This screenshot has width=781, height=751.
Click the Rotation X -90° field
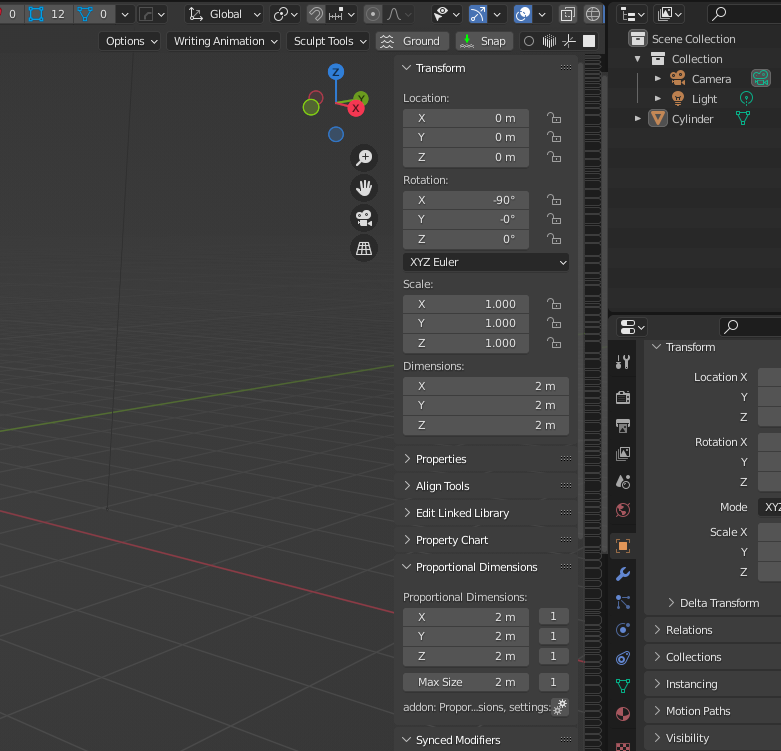[466, 200]
